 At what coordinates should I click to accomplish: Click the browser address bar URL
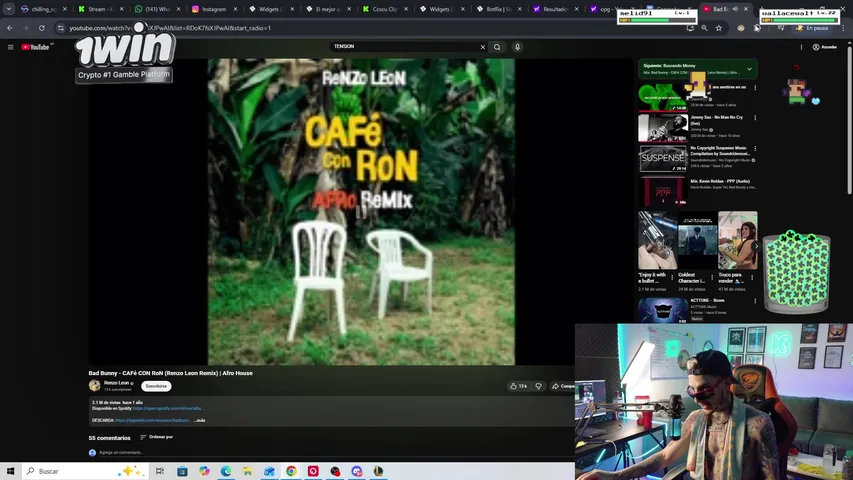point(170,28)
